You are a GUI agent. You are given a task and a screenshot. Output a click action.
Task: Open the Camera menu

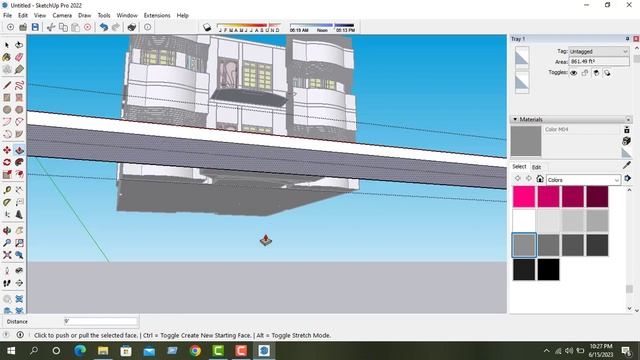pyautogui.click(x=62, y=15)
